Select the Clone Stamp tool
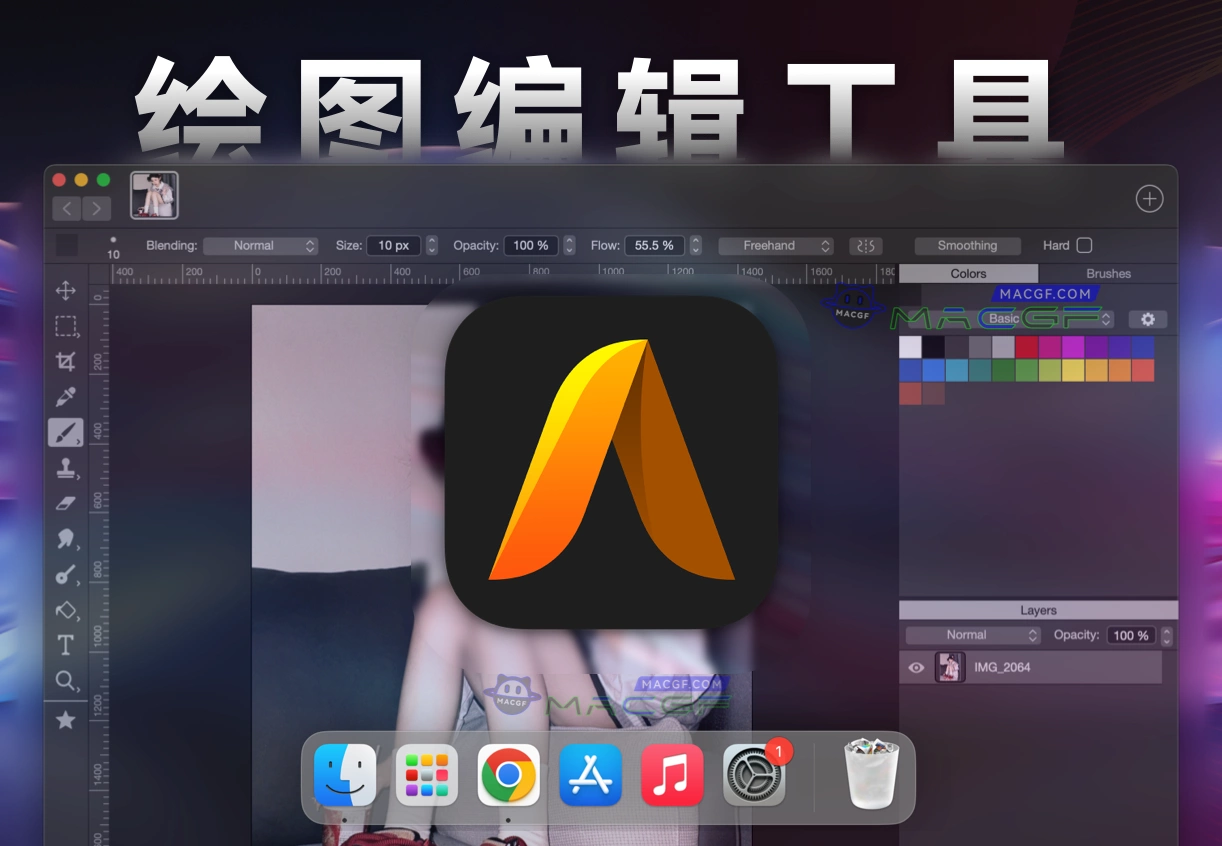1222x846 pixels. click(x=66, y=468)
